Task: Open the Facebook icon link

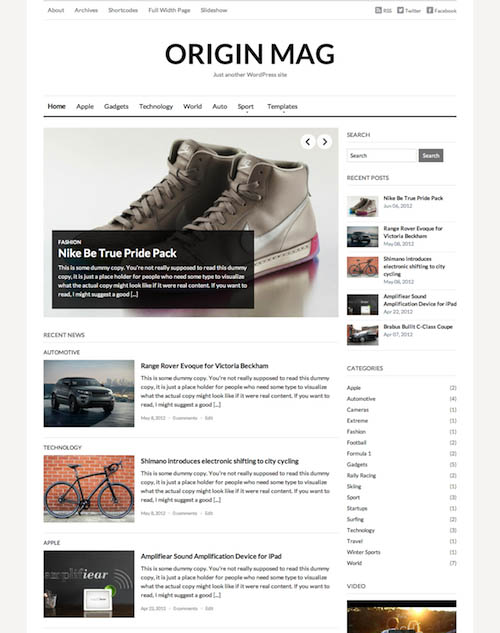Action: coord(430,10)
